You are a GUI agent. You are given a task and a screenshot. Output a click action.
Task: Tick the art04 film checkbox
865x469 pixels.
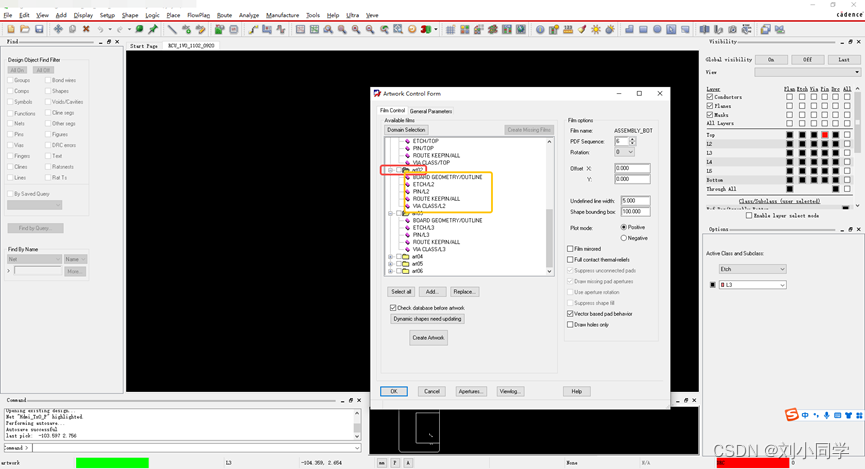pyautogui.click(x=398, y=257)
